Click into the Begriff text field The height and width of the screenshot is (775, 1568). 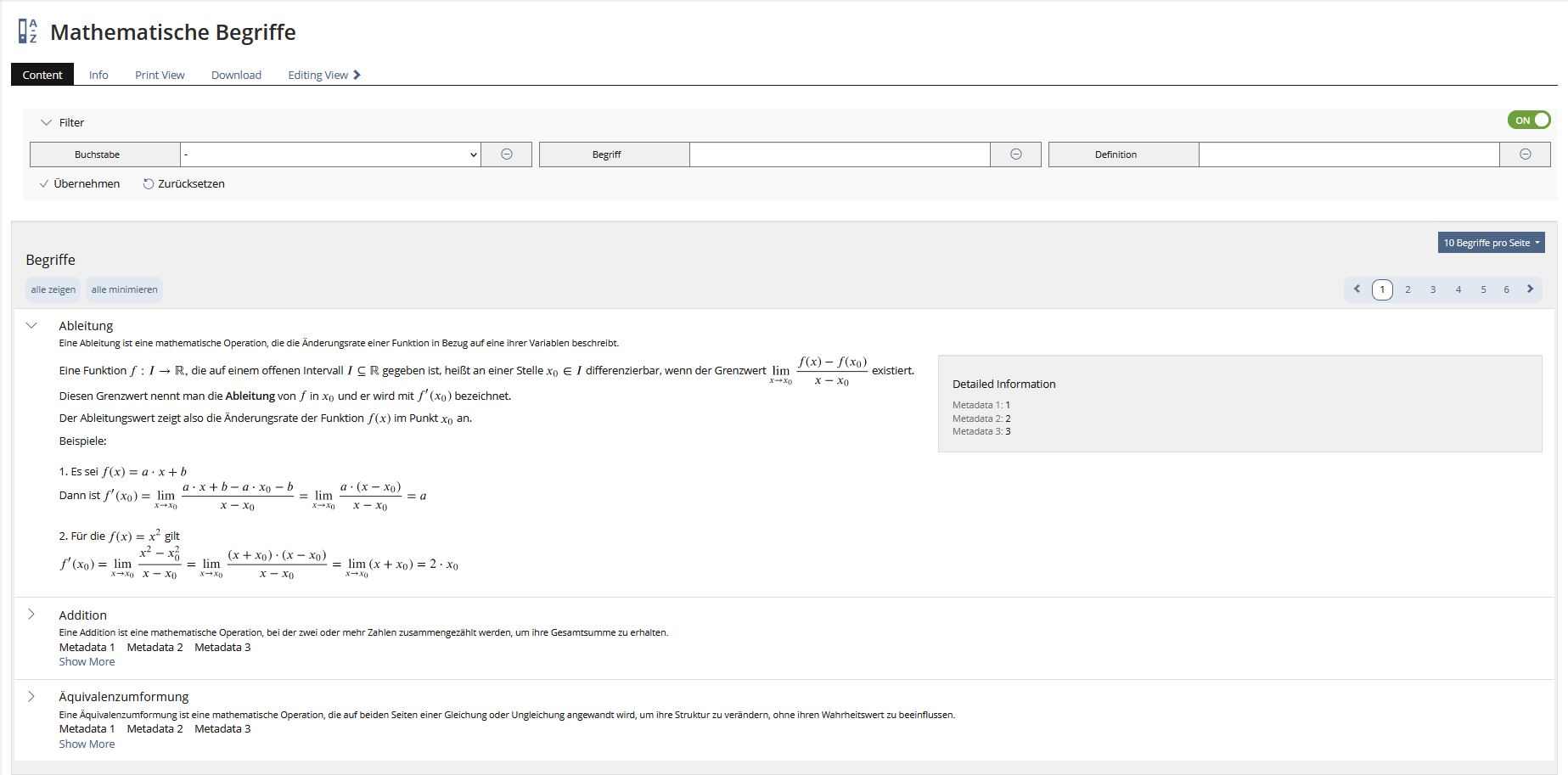pyautogui.click(x=840, y=154)
